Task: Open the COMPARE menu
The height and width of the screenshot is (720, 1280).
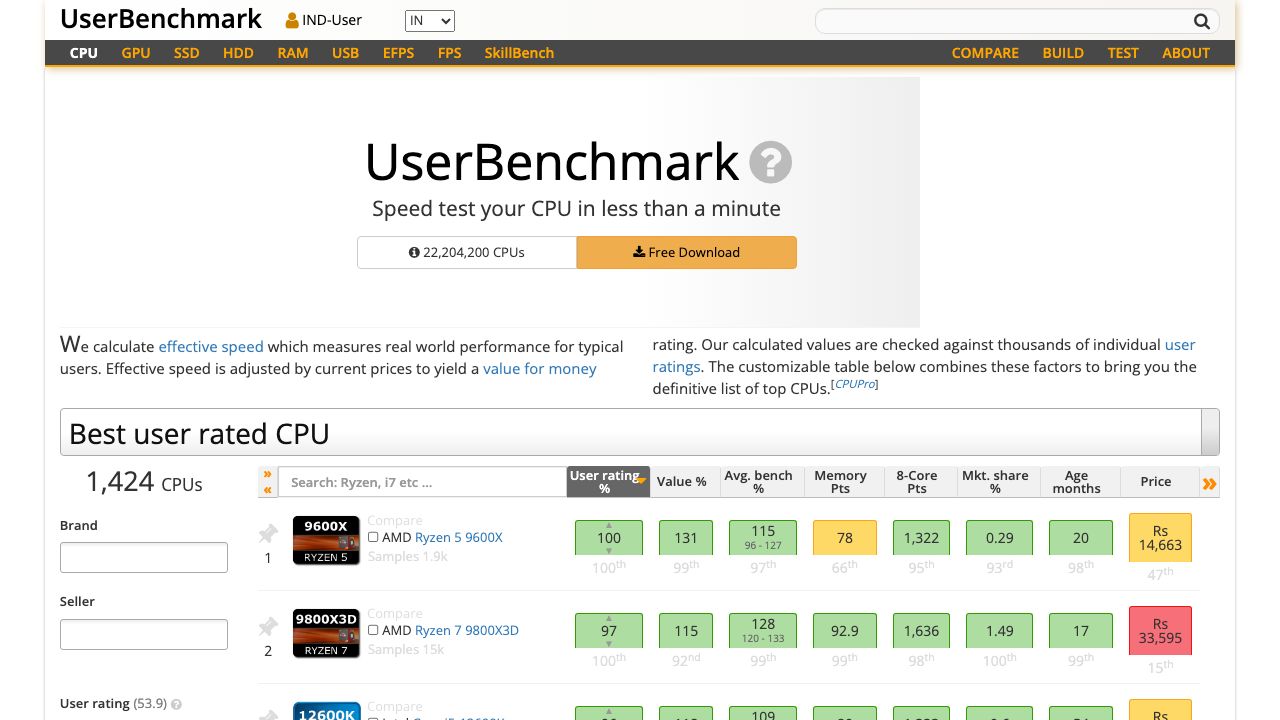Action: point(985,53)
